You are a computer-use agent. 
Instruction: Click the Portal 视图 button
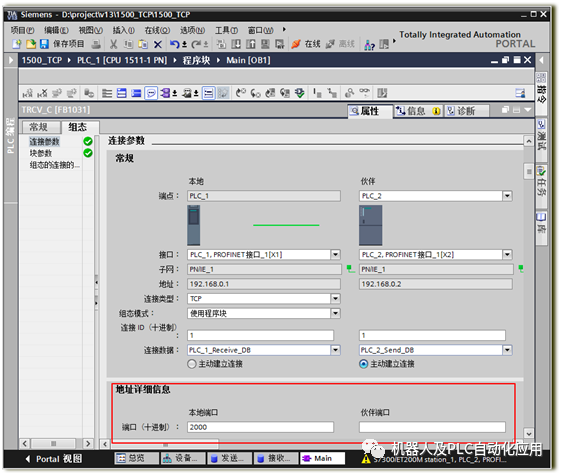click(x=53, y=459)
